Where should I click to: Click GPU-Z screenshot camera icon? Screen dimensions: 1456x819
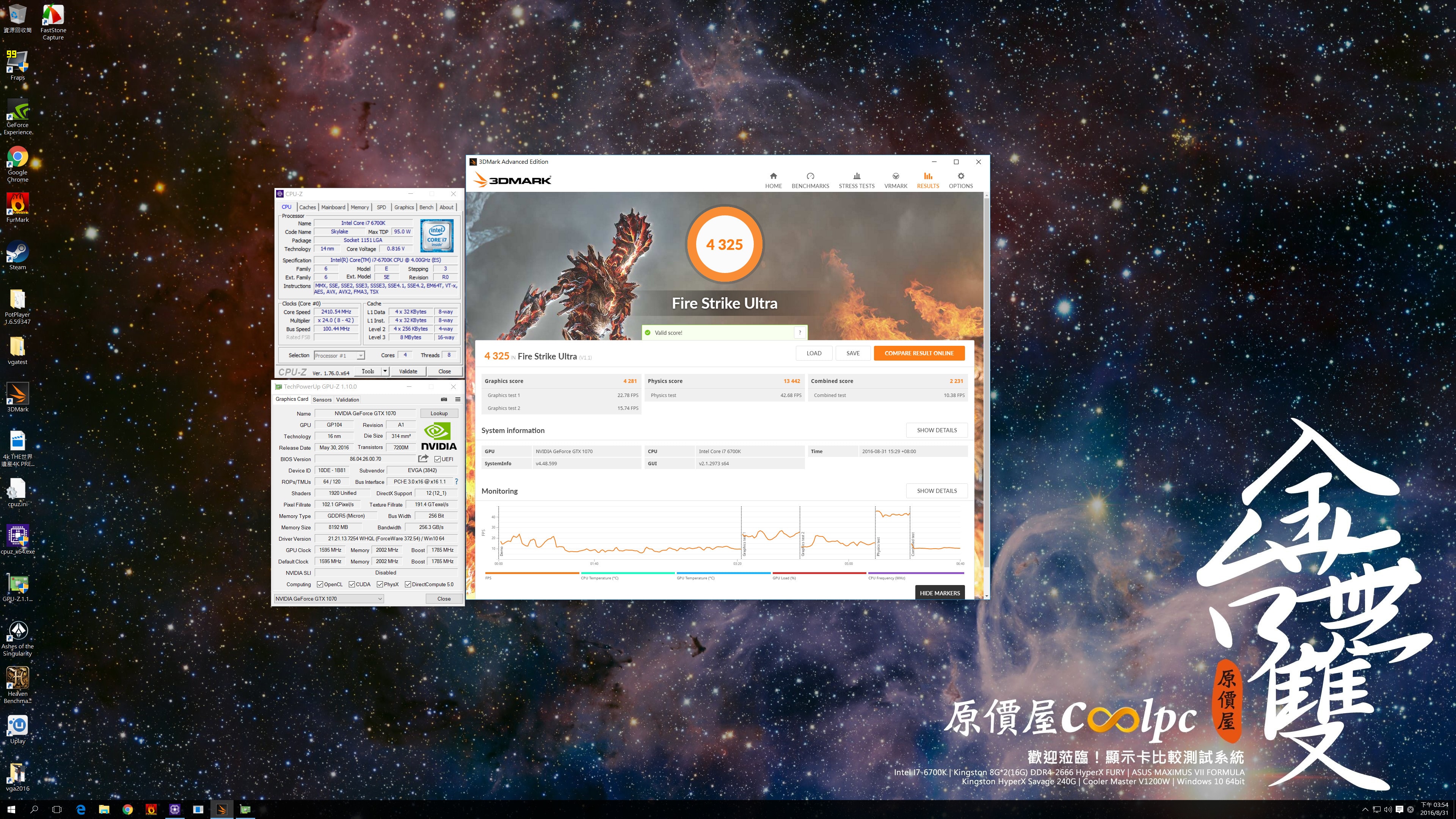(x=444, y=399)
